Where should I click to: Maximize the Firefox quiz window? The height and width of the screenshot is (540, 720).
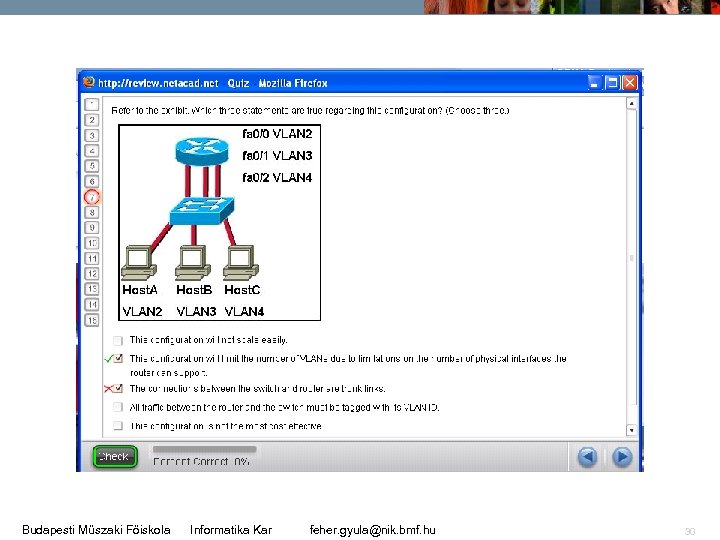click(612, 83)
